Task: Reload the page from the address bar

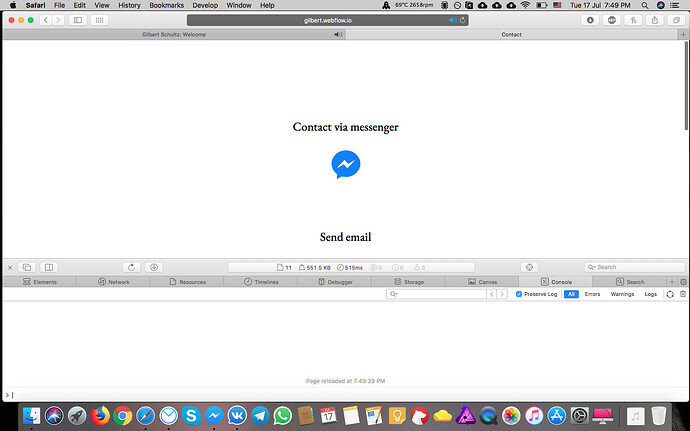Action: coord(462,20)
